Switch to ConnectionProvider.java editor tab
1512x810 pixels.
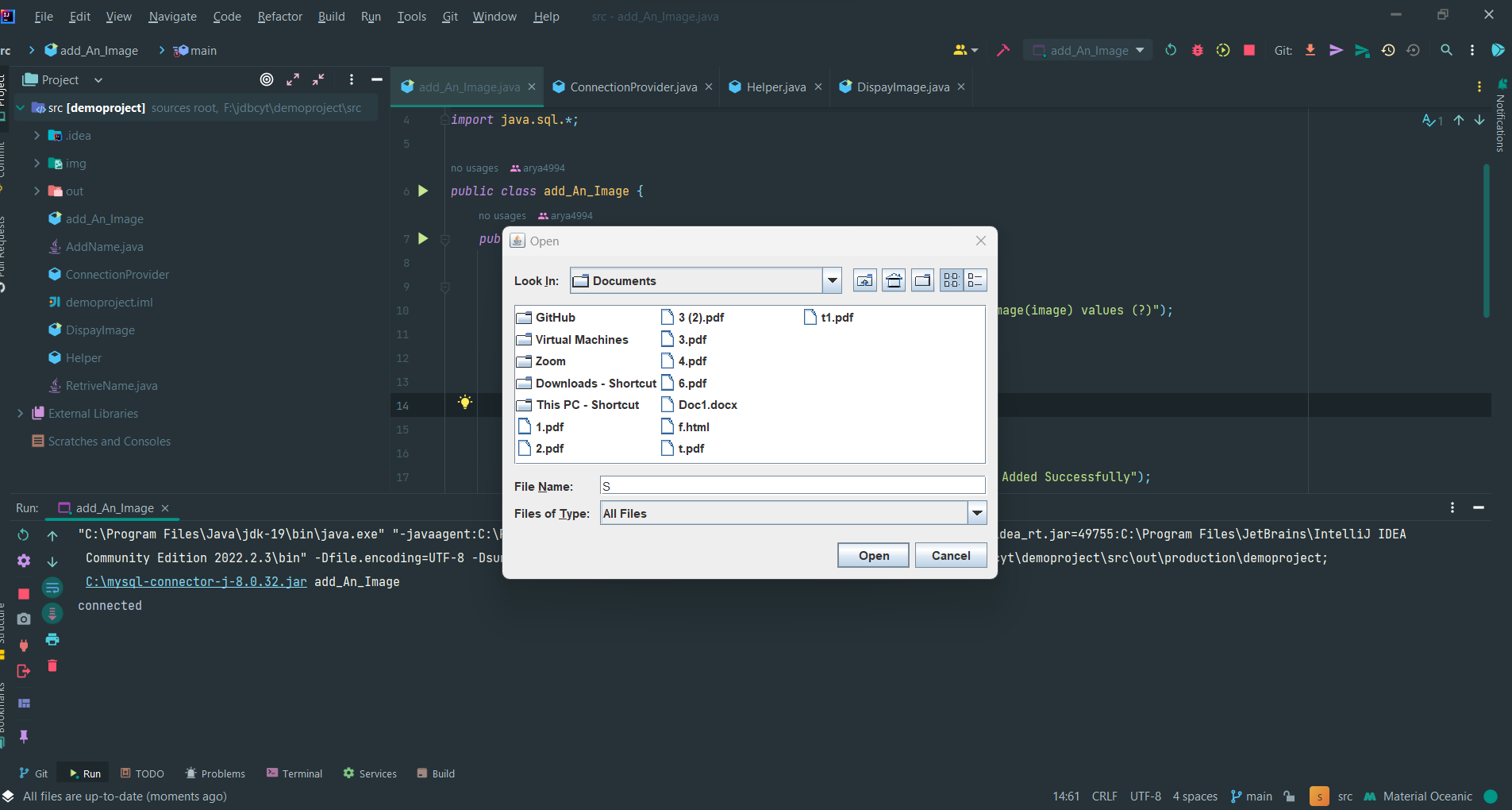tap(633, 87)
